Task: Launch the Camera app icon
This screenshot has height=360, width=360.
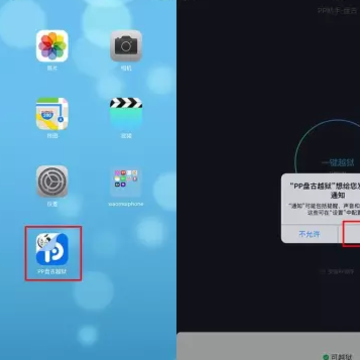Action: [126, 46]
